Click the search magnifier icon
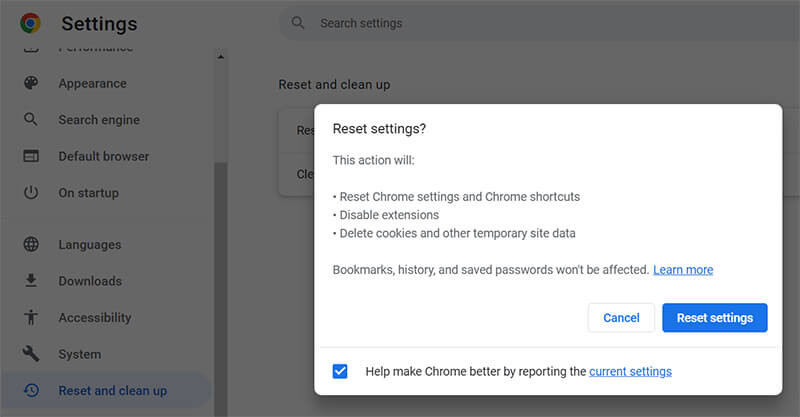Viewport: 800px width, 417px height. pyautogui.click(x=298, y=23)
